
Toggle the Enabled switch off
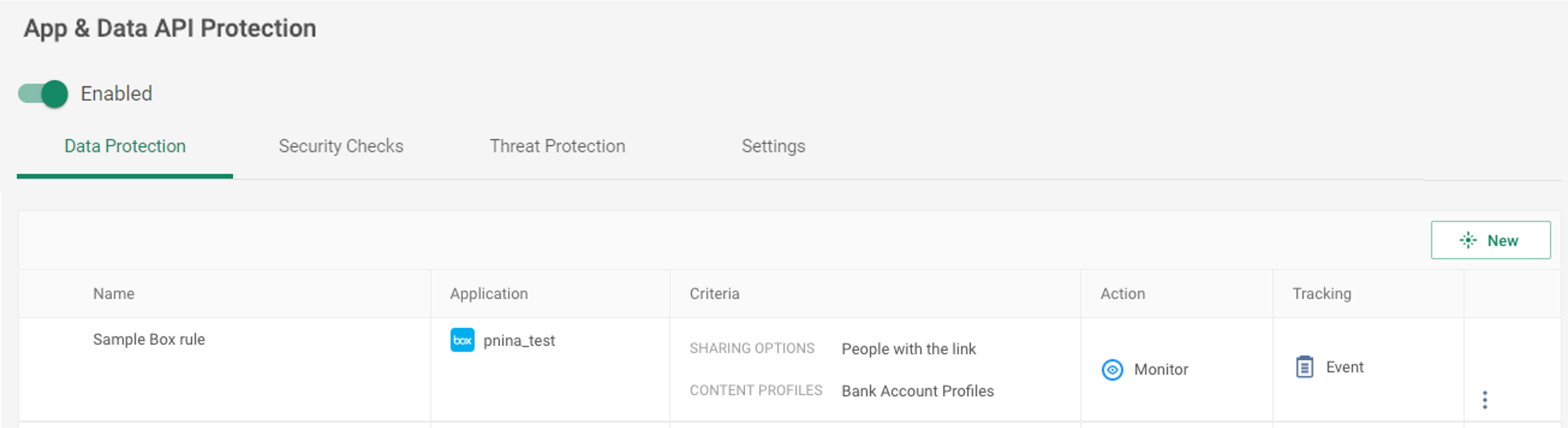click(x=43, y=95)
